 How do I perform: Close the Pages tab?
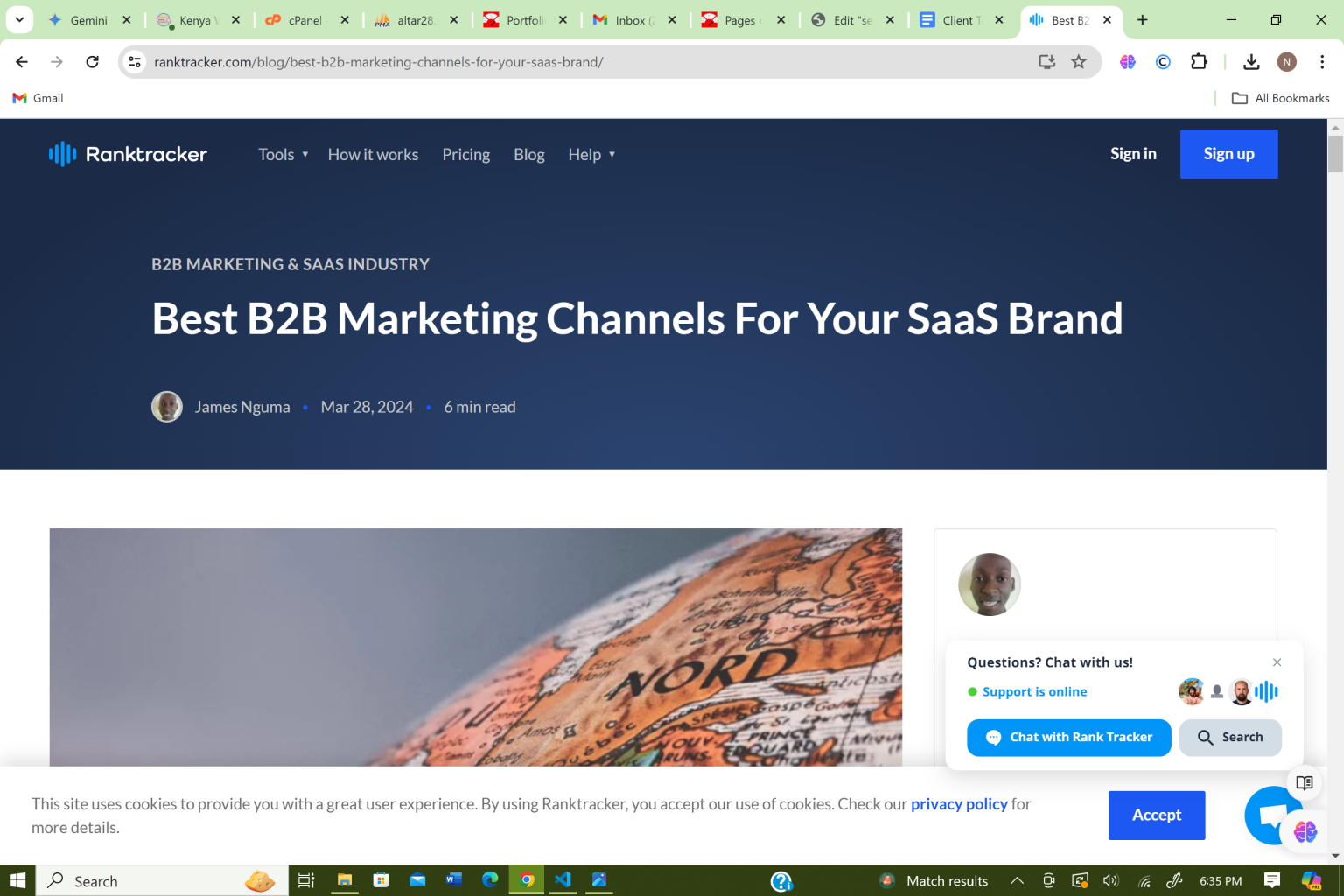[780, 20]
